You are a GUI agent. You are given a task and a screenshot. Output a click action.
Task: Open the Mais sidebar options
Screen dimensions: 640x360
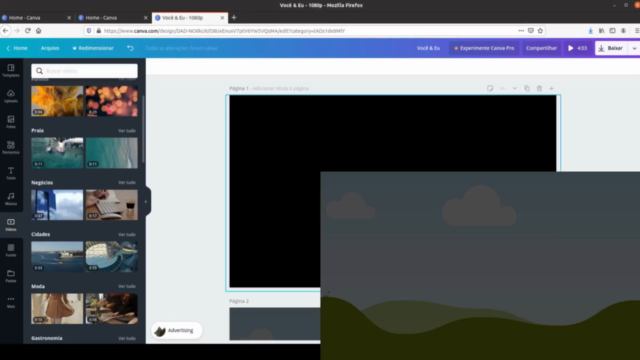coord(11,302)
